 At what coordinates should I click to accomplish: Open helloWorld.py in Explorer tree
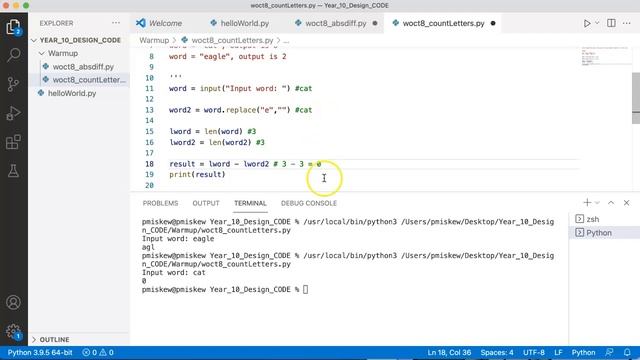click(79, 93)
